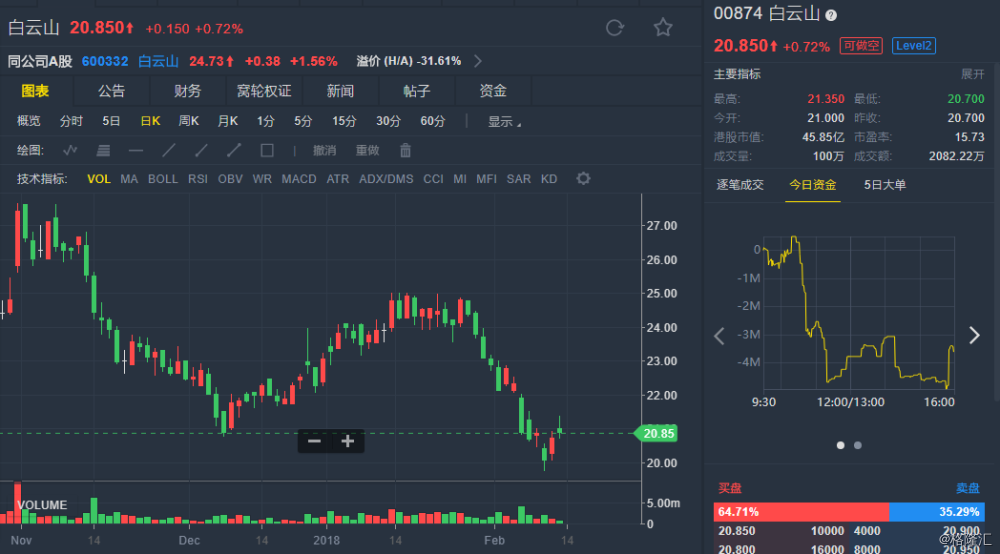1000x554 pixels.
Task: Toggle the MFI indicator
Action: pos(486,179)
